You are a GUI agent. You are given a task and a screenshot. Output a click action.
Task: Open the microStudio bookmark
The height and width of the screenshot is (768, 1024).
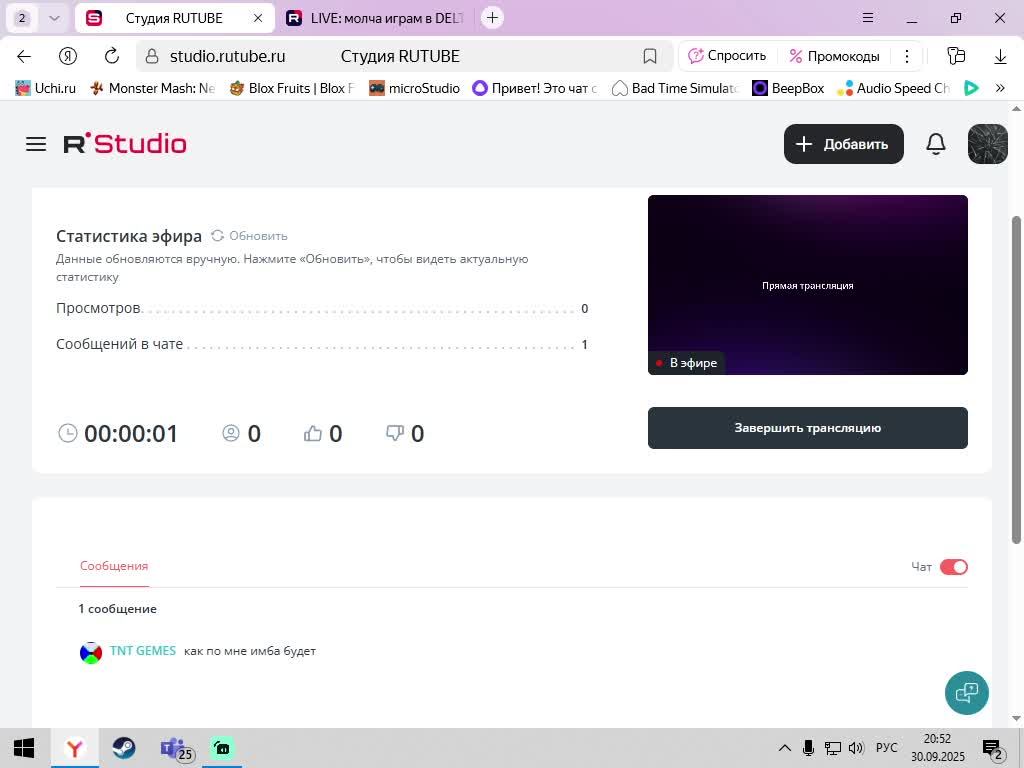click(414, 88)
